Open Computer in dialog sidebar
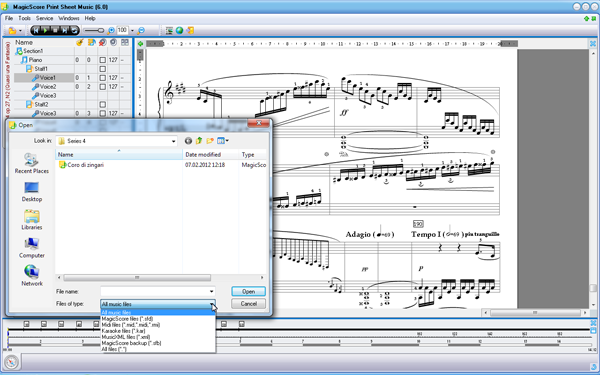 click(31, 248)
